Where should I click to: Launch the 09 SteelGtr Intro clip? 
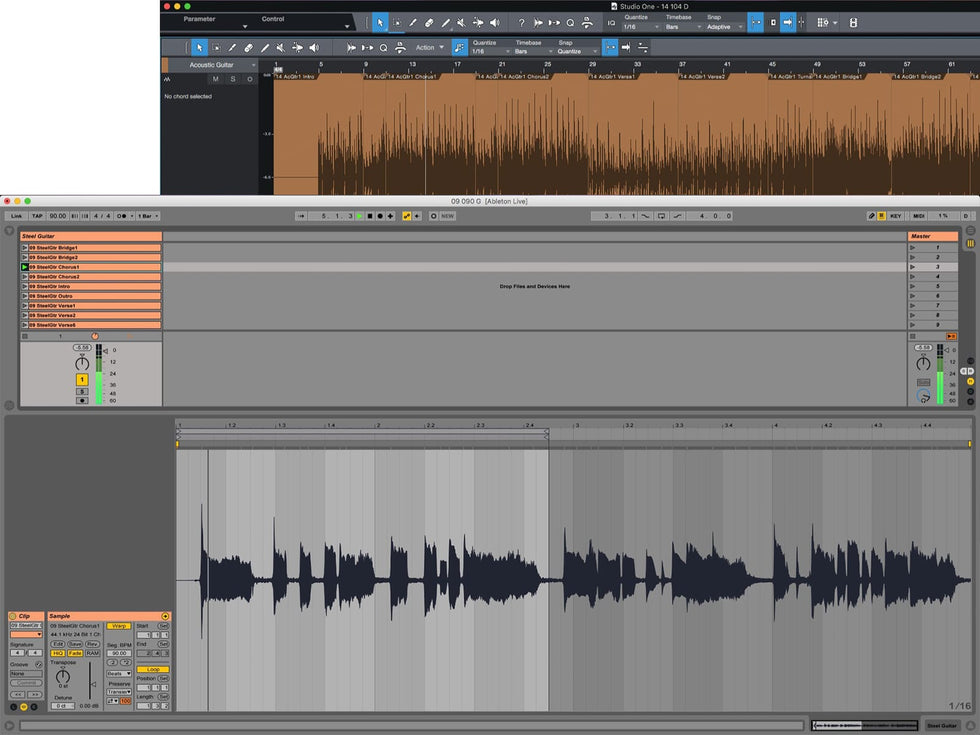click(24, 287)
